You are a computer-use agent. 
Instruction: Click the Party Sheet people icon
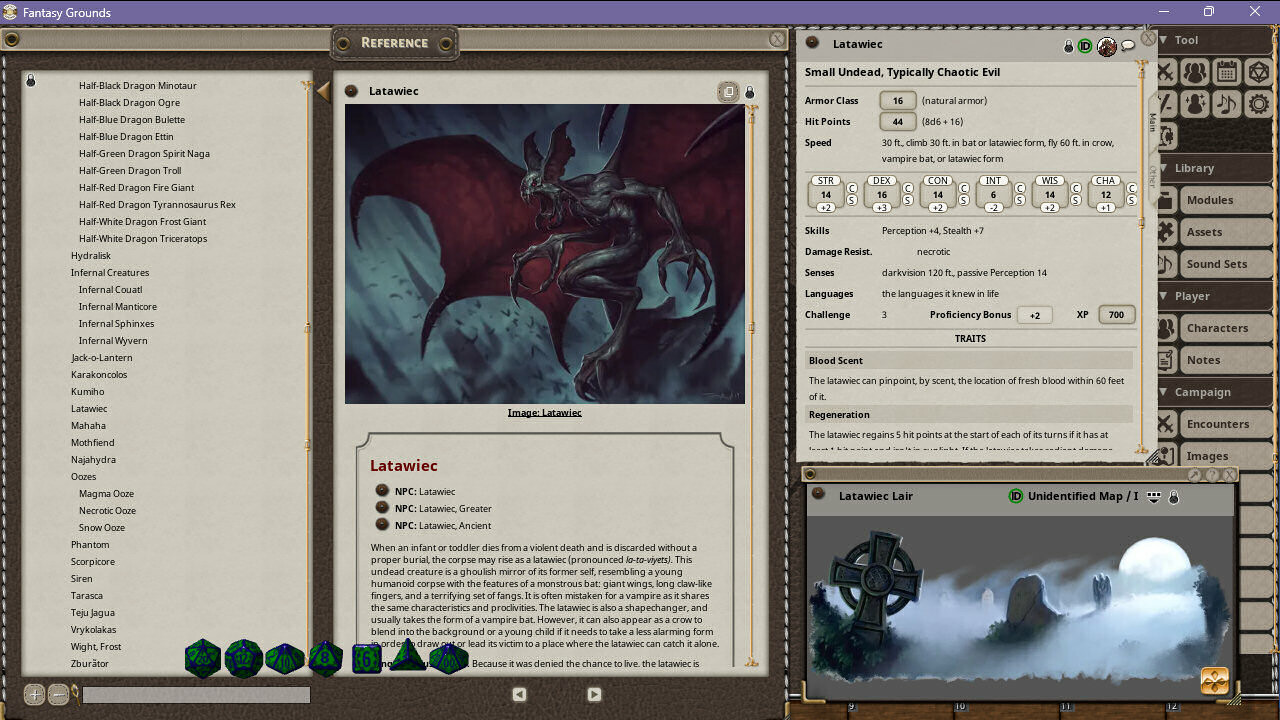point(1195,72)
